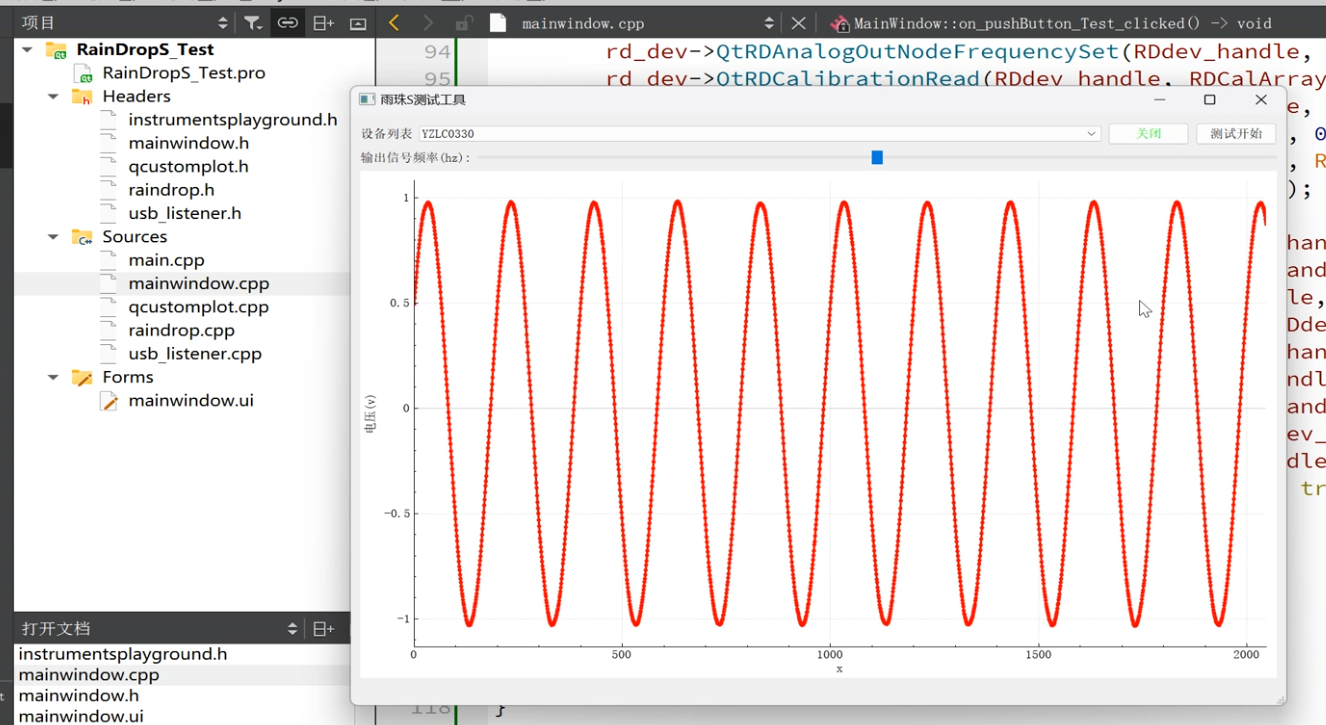The width and height of the screenshot is (1326, 725).
Task: Toggle the synchronize-with-editor link icon
Action: tap(288, 23)
